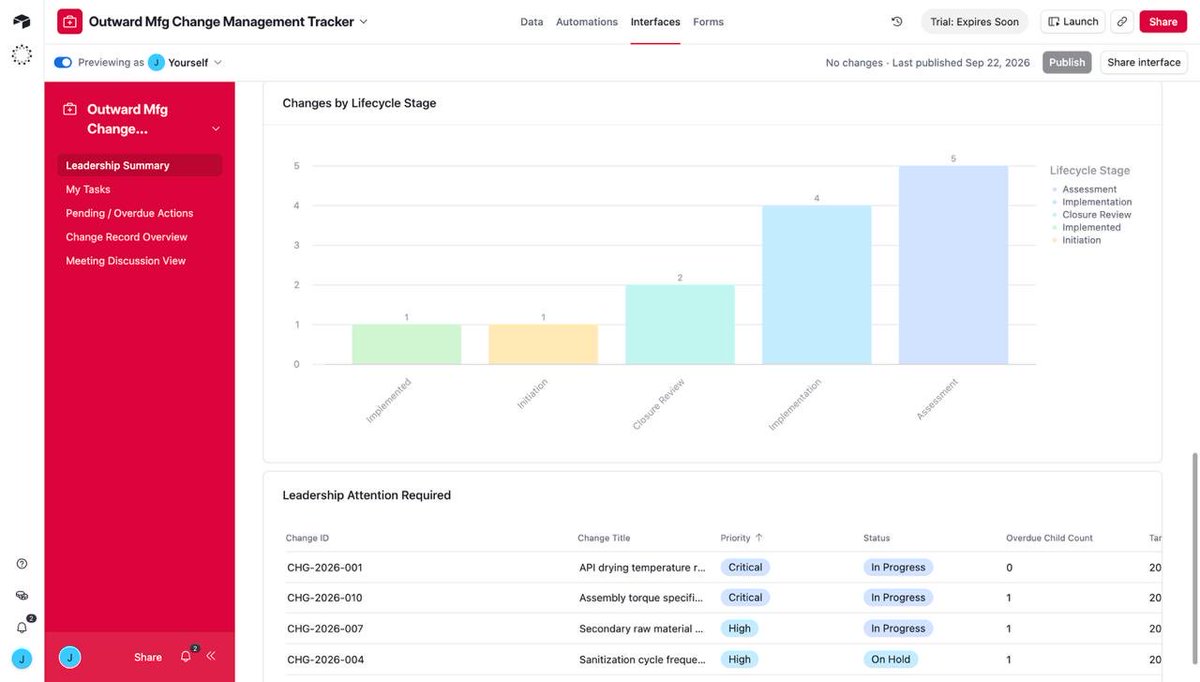This screenshot has width=1200, height=682.
Task: Switch to the Automations tab
Action: pos(587,22)
